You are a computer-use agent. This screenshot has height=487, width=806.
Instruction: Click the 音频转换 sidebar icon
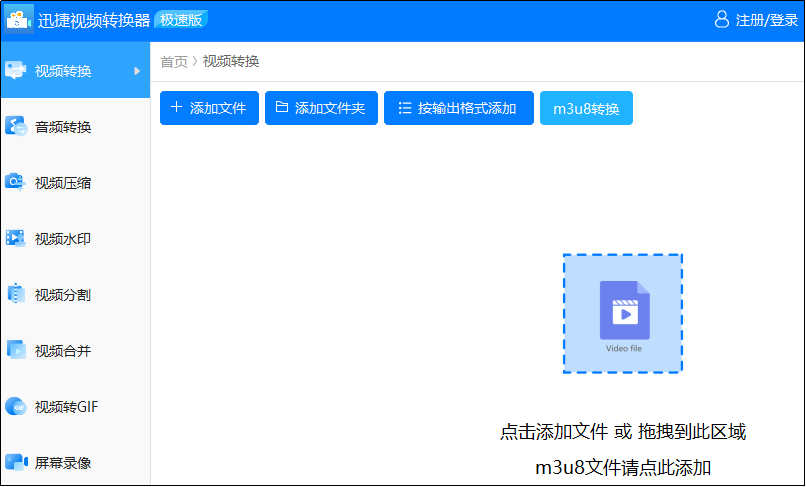click(15, 126)
